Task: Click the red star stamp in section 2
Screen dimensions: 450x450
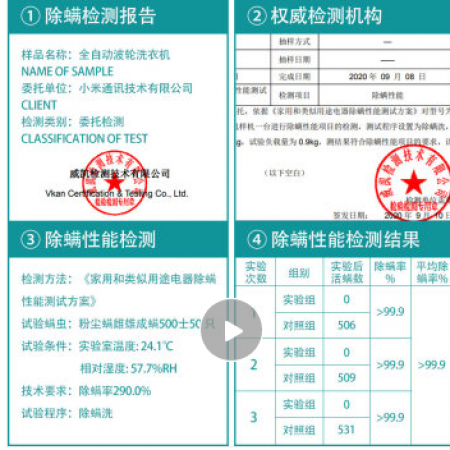Action: 413,183
